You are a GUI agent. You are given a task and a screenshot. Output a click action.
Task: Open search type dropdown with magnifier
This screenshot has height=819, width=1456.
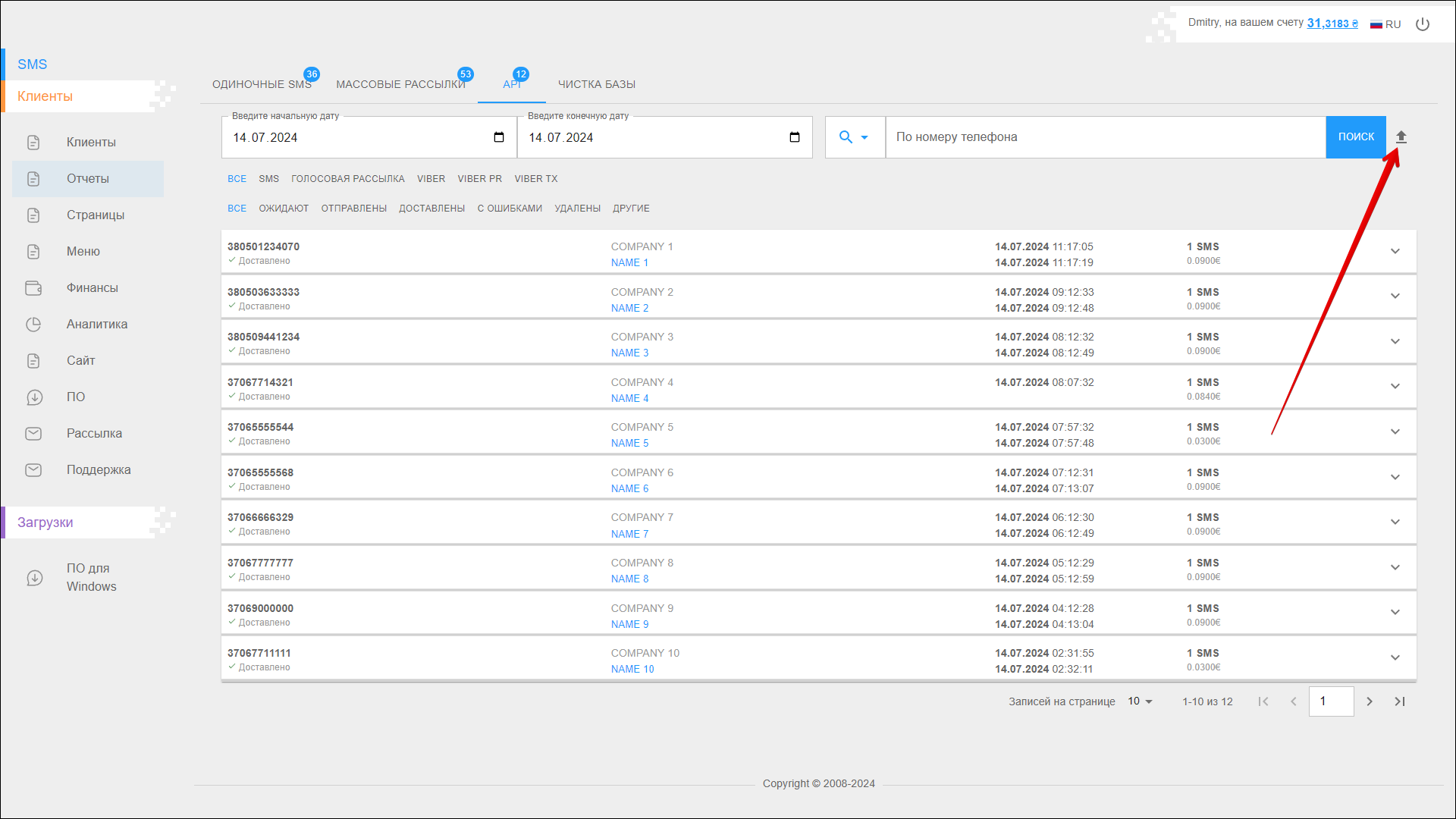coord(854,137)
